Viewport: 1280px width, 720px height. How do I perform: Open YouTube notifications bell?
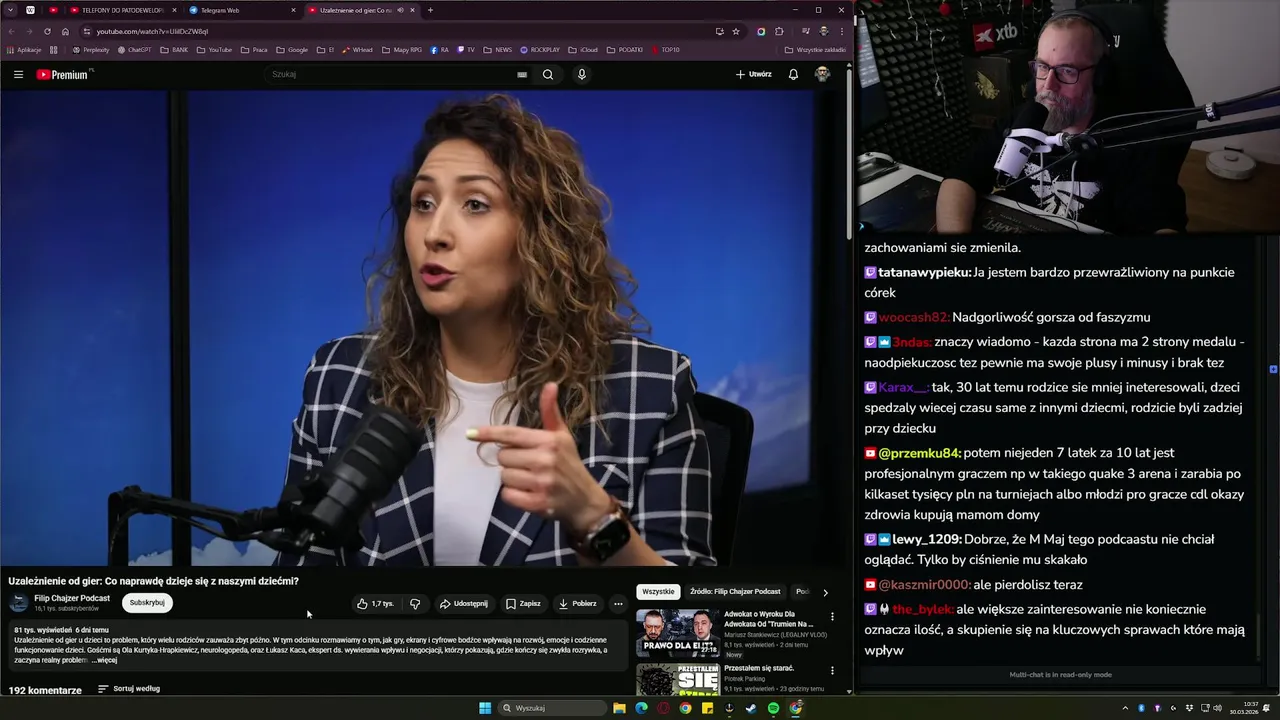click(793, 74)
